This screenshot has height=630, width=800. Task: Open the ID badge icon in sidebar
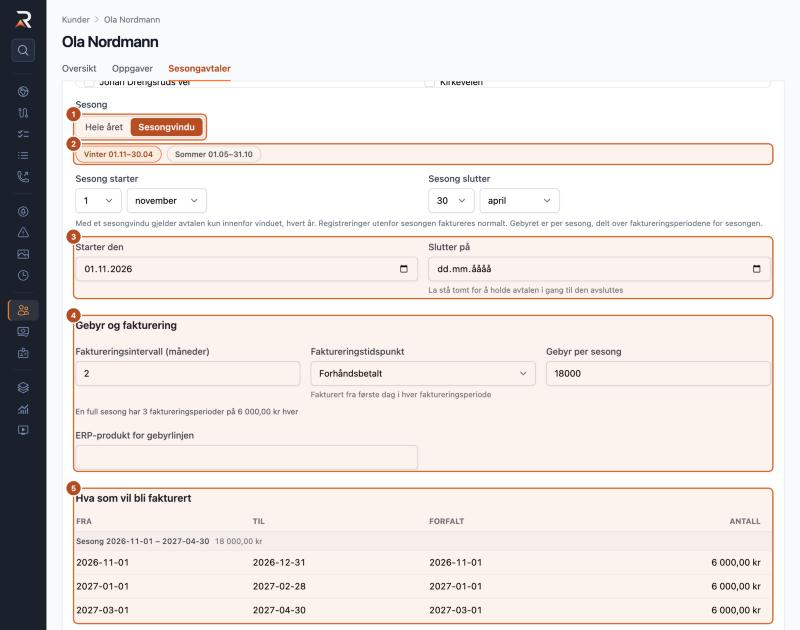pyautogui.click(x=23, y=353)
